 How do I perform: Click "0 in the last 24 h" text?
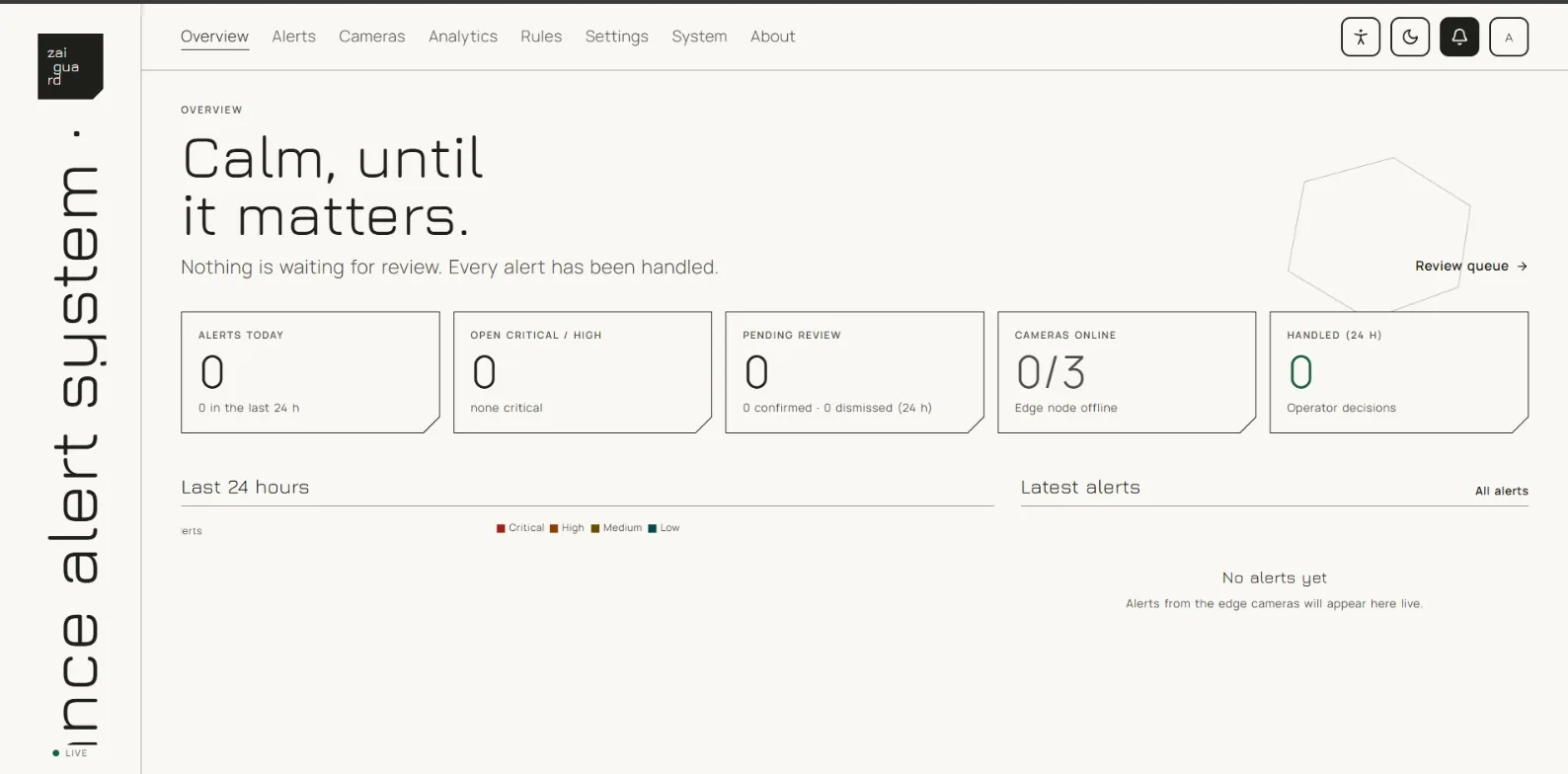(249, 408)
